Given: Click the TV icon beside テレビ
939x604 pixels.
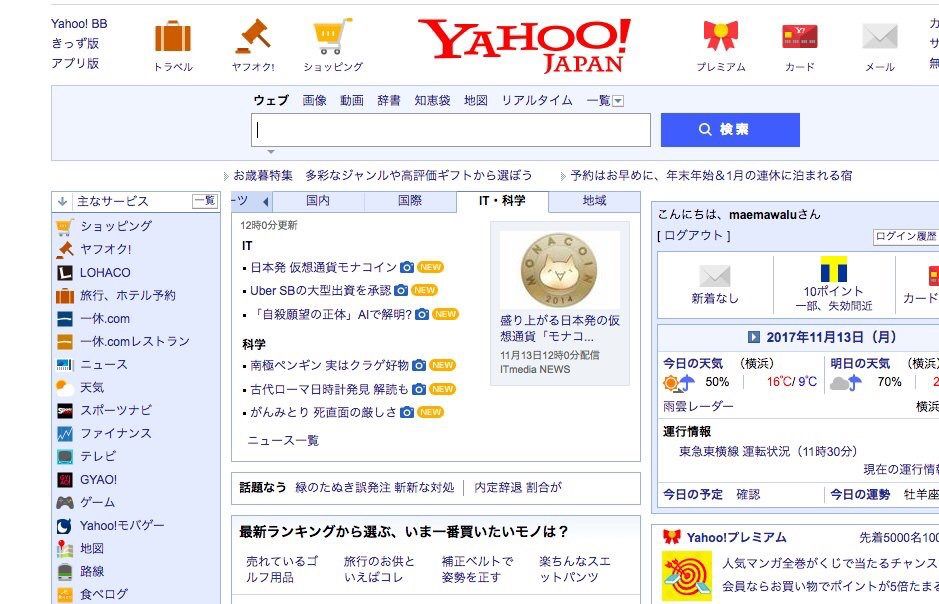Looking at the screenshot, I should tap(65, 457).
